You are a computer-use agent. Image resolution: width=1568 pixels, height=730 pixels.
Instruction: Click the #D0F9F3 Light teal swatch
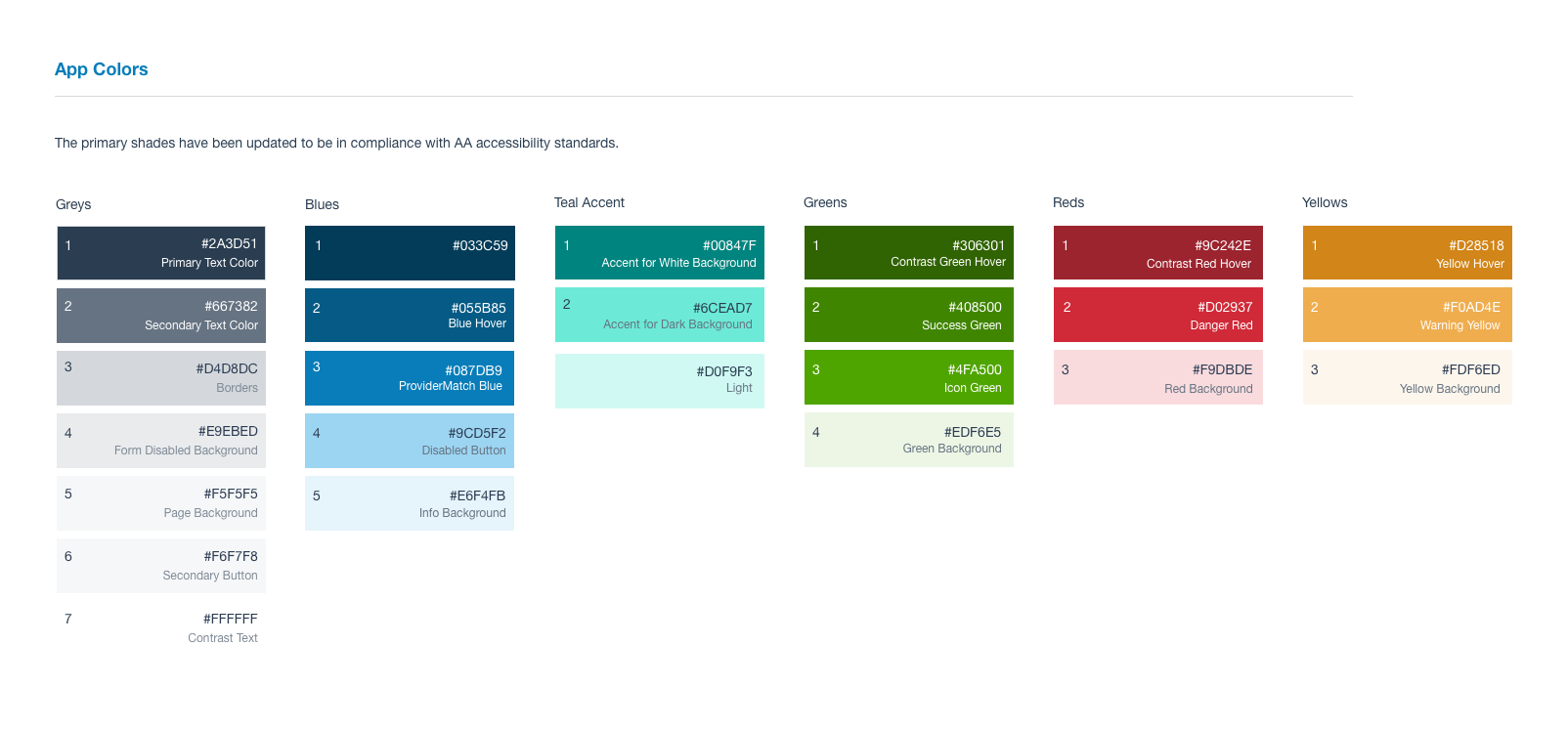(x=660, y=381)
